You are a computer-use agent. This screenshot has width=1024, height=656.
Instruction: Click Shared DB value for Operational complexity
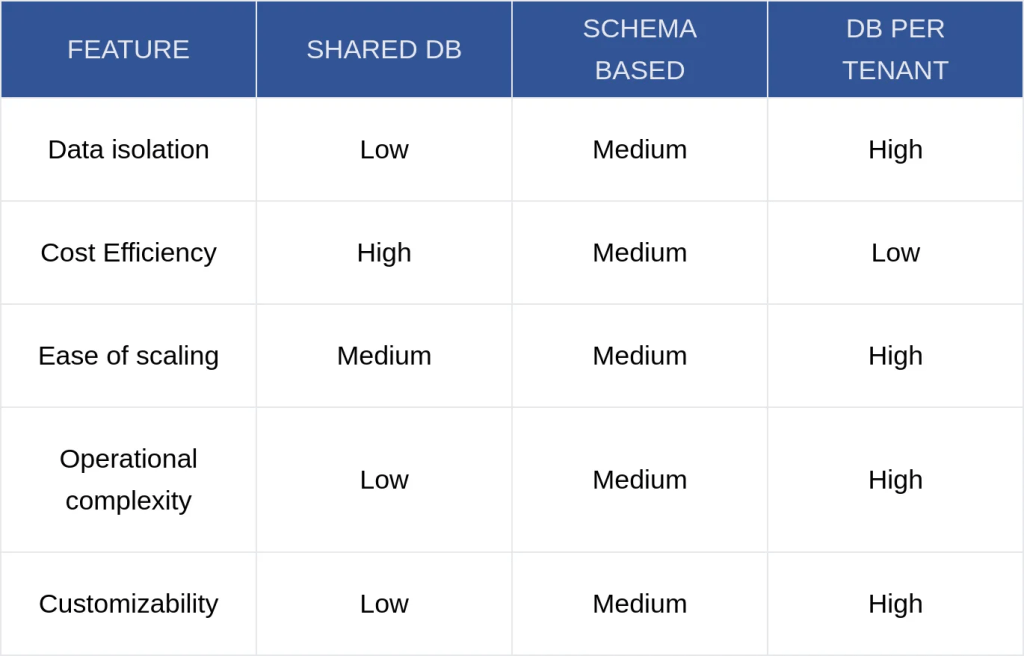(x=384, y=479)
